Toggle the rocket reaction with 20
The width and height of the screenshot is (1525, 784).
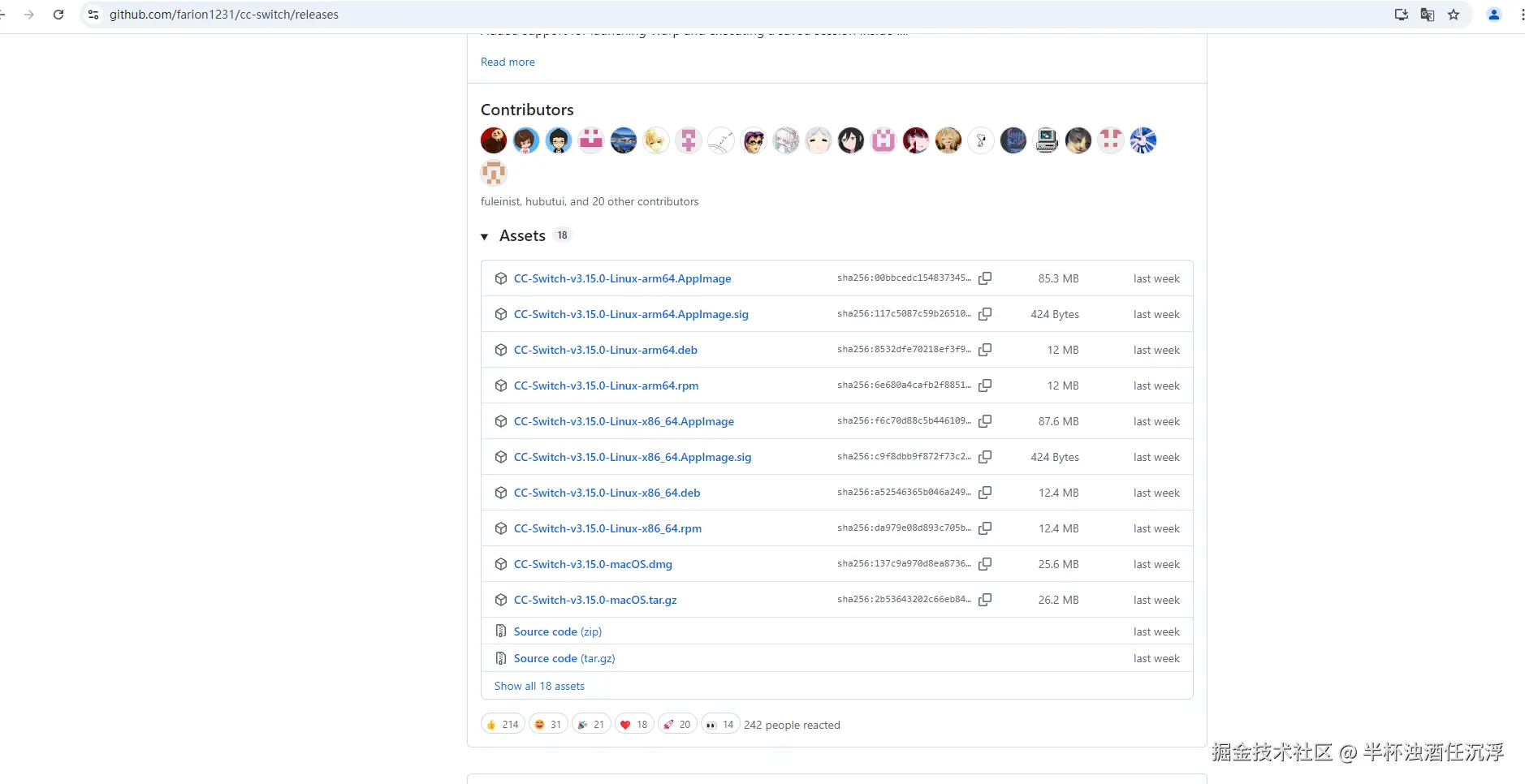(x=677, y=725)
